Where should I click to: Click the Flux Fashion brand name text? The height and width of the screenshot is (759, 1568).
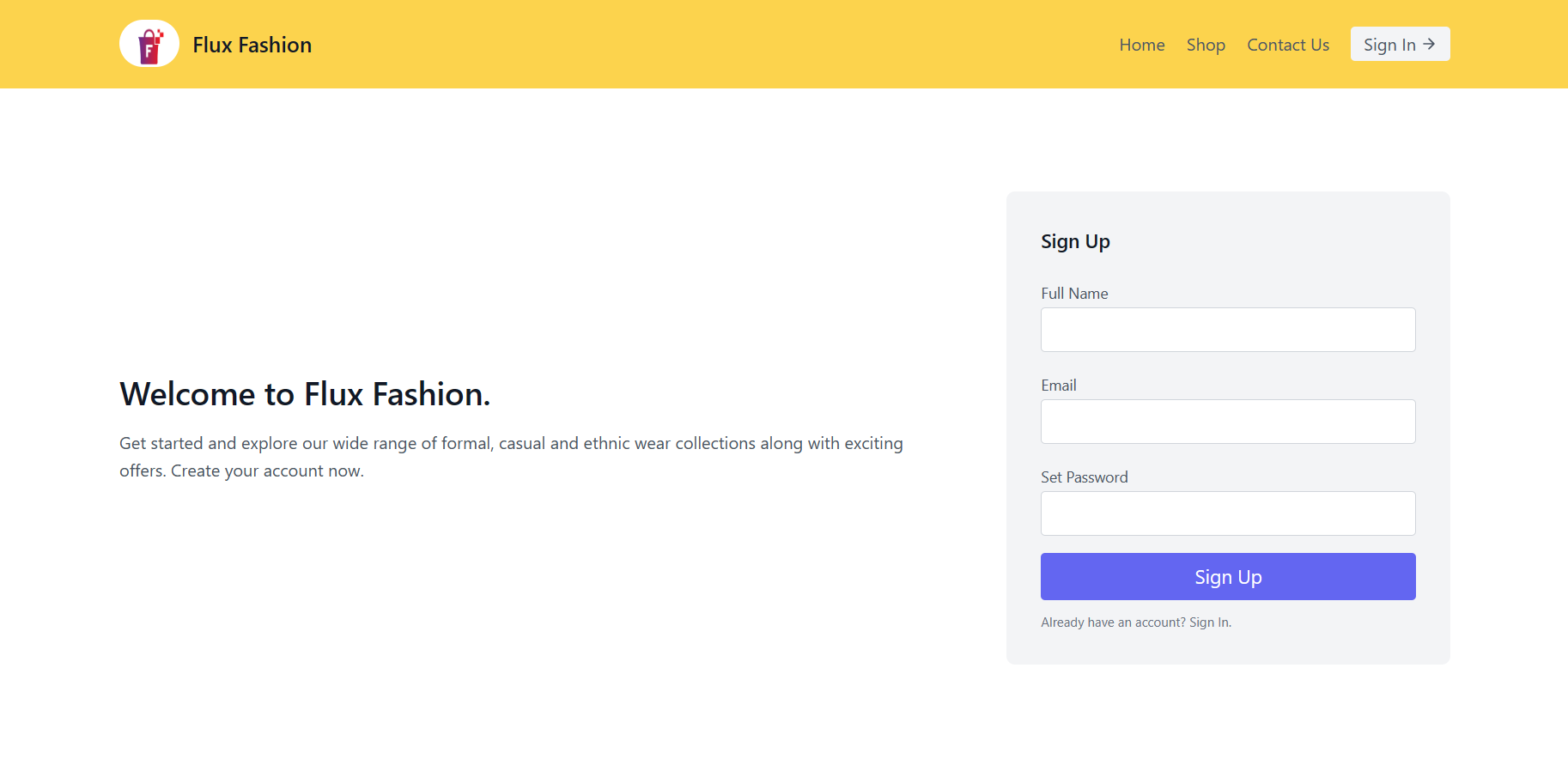coord(252,45)
